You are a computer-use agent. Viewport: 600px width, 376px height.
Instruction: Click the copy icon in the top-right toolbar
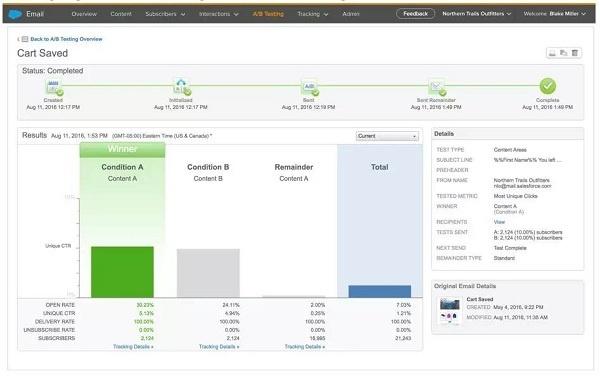(564, 53)
